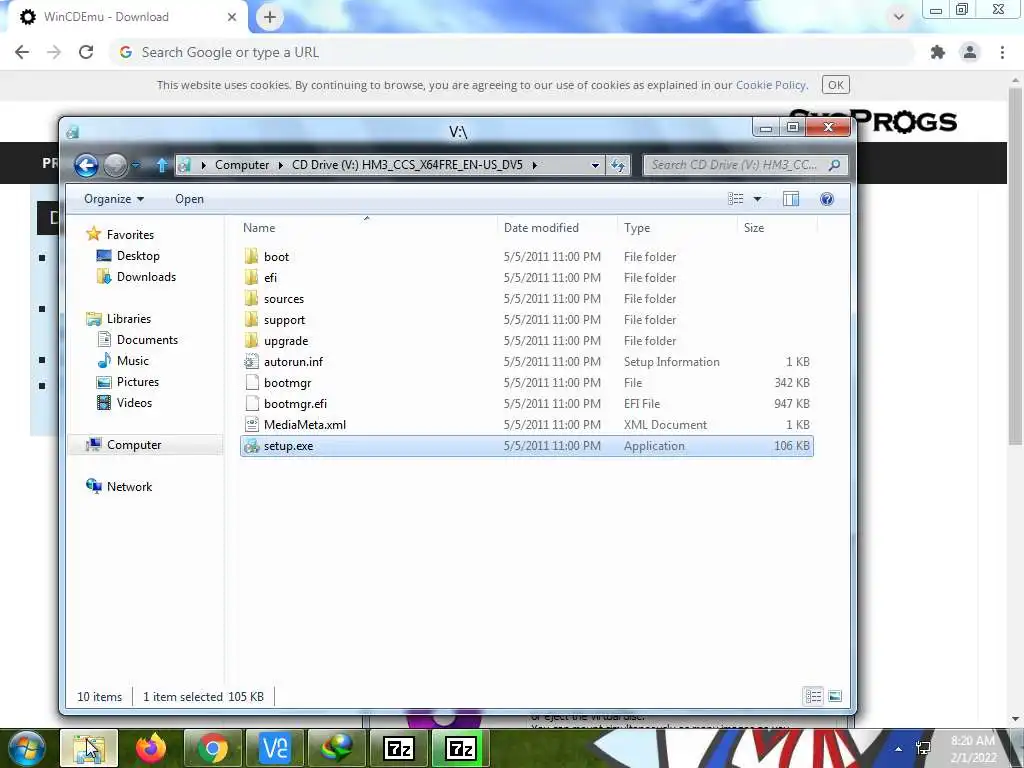Click Chrome's address bar

pyautogui.click(x=513, y=52)
